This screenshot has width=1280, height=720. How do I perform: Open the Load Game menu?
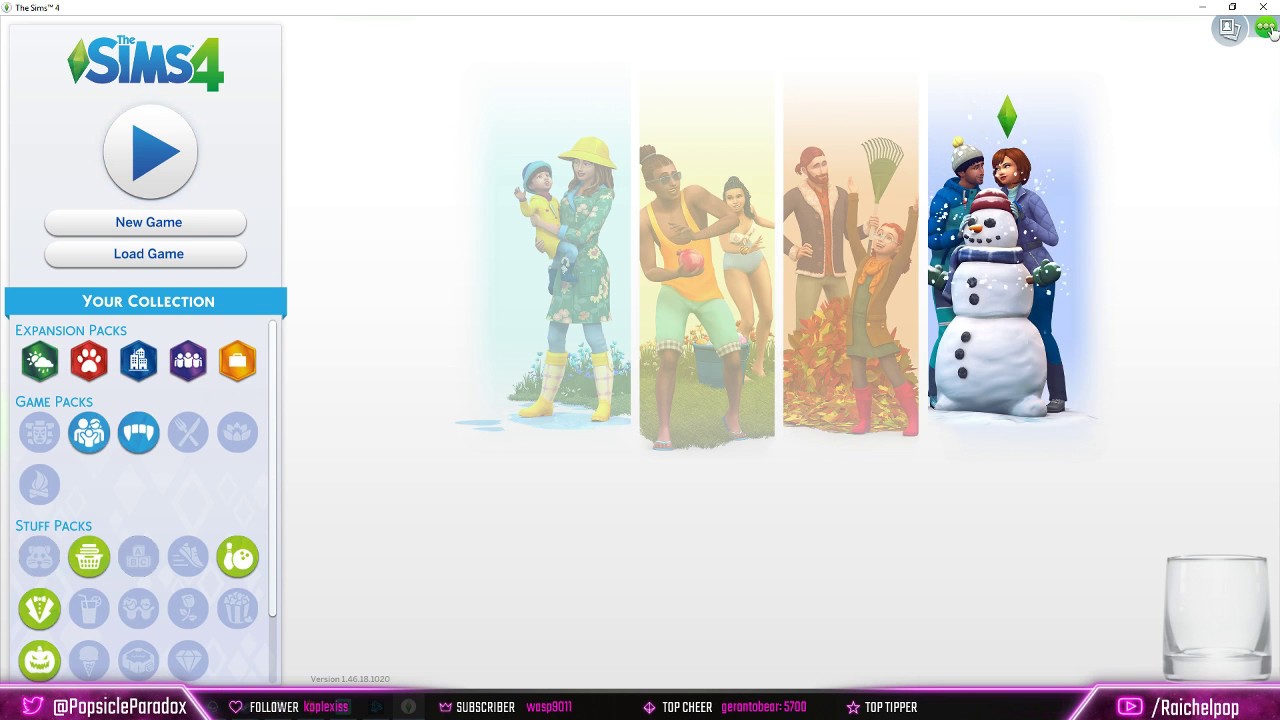coord(148,254)
